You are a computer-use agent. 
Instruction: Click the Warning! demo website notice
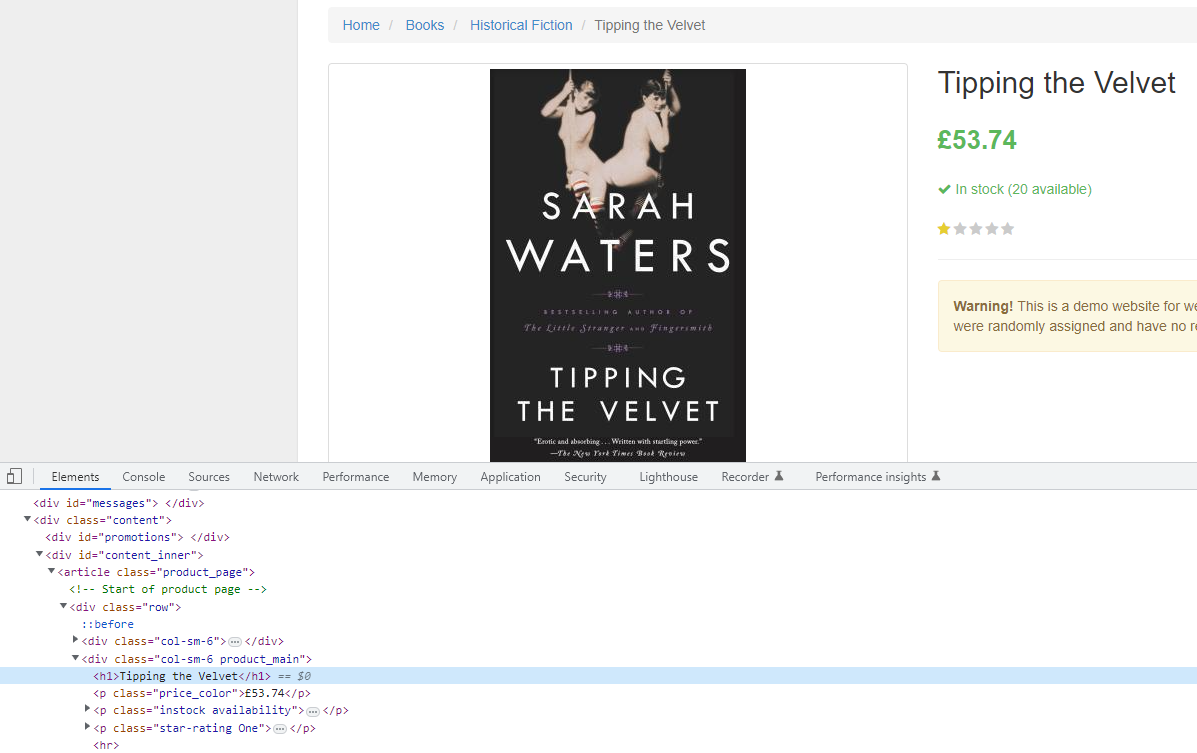point(1067,316)
